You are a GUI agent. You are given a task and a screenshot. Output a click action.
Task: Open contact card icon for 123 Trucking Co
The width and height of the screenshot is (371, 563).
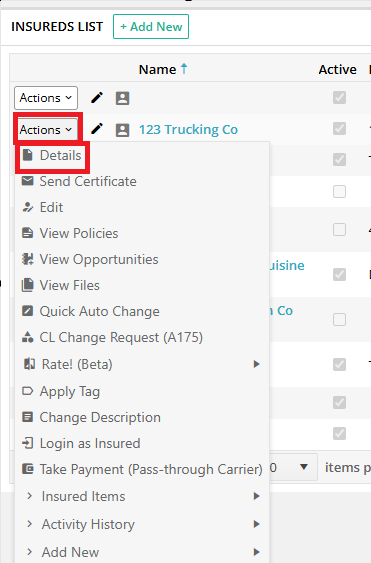click(x=122, y=130)
